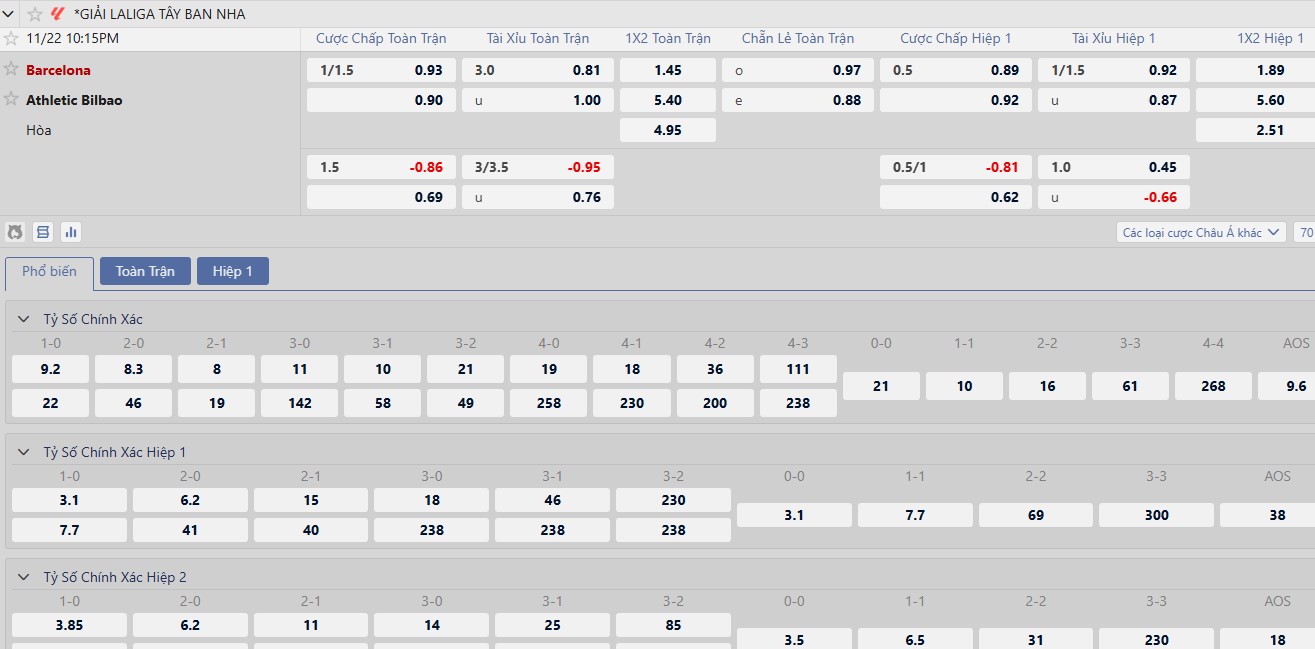Screen dimensions: 1315x649
Task: Collapse the Tỷ Số Chính Xác Hiệp 2 section
Action: pyautogui.click(x=23, y=577)
